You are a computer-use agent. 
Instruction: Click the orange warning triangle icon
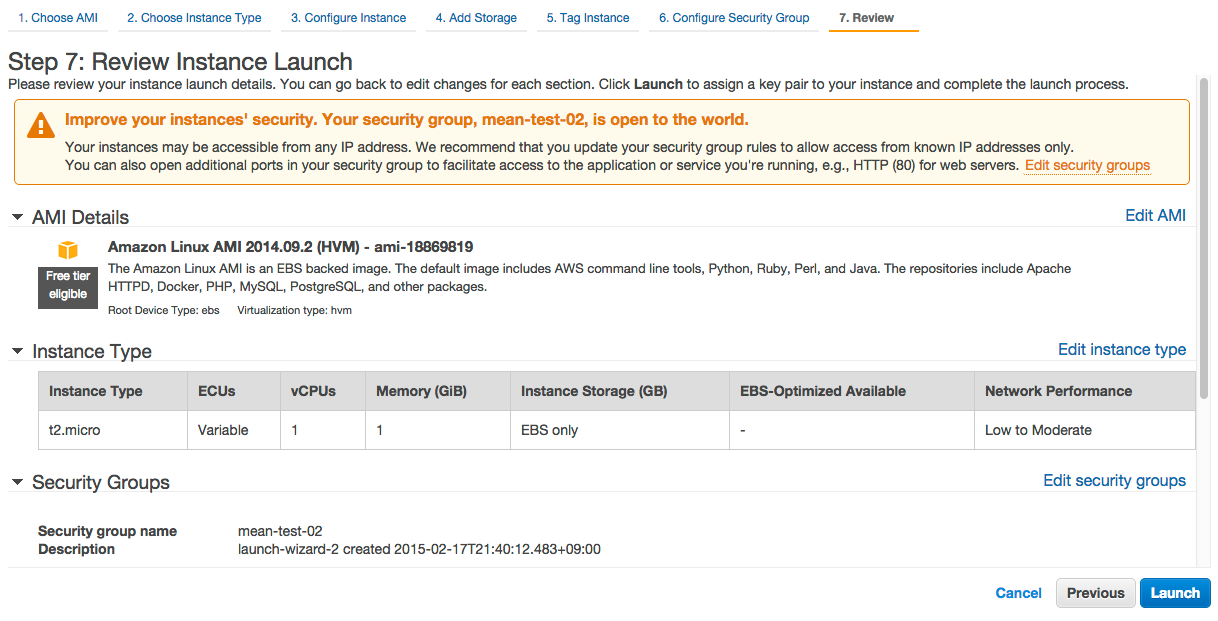pos(41,124)
